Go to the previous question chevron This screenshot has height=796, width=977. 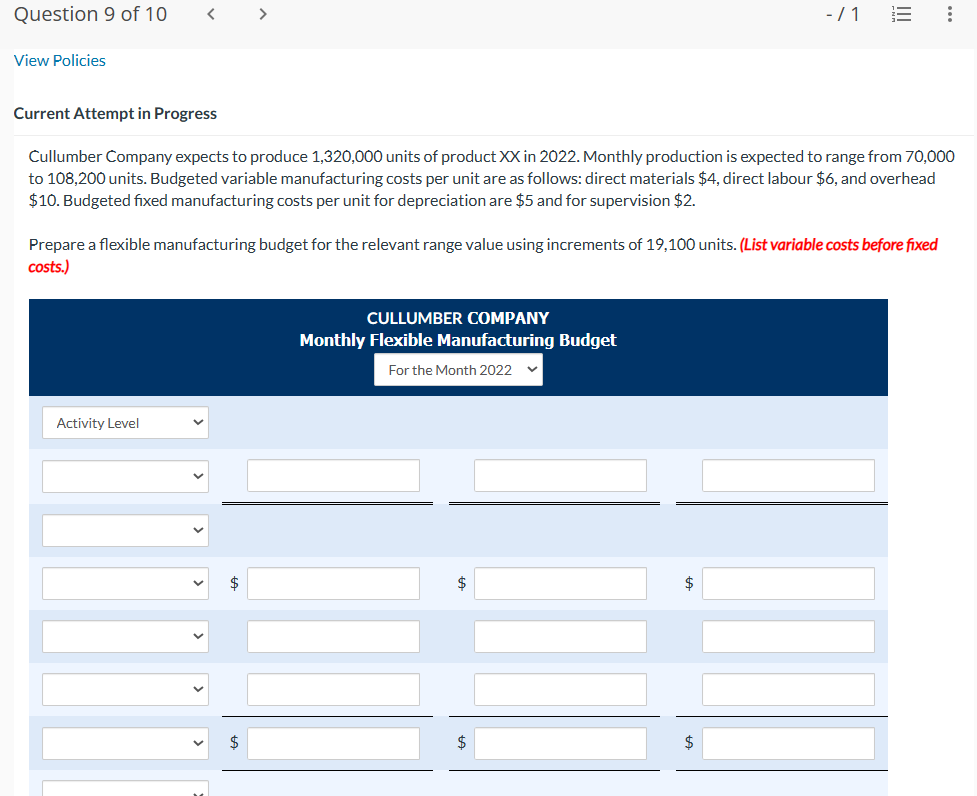point(210,14)
